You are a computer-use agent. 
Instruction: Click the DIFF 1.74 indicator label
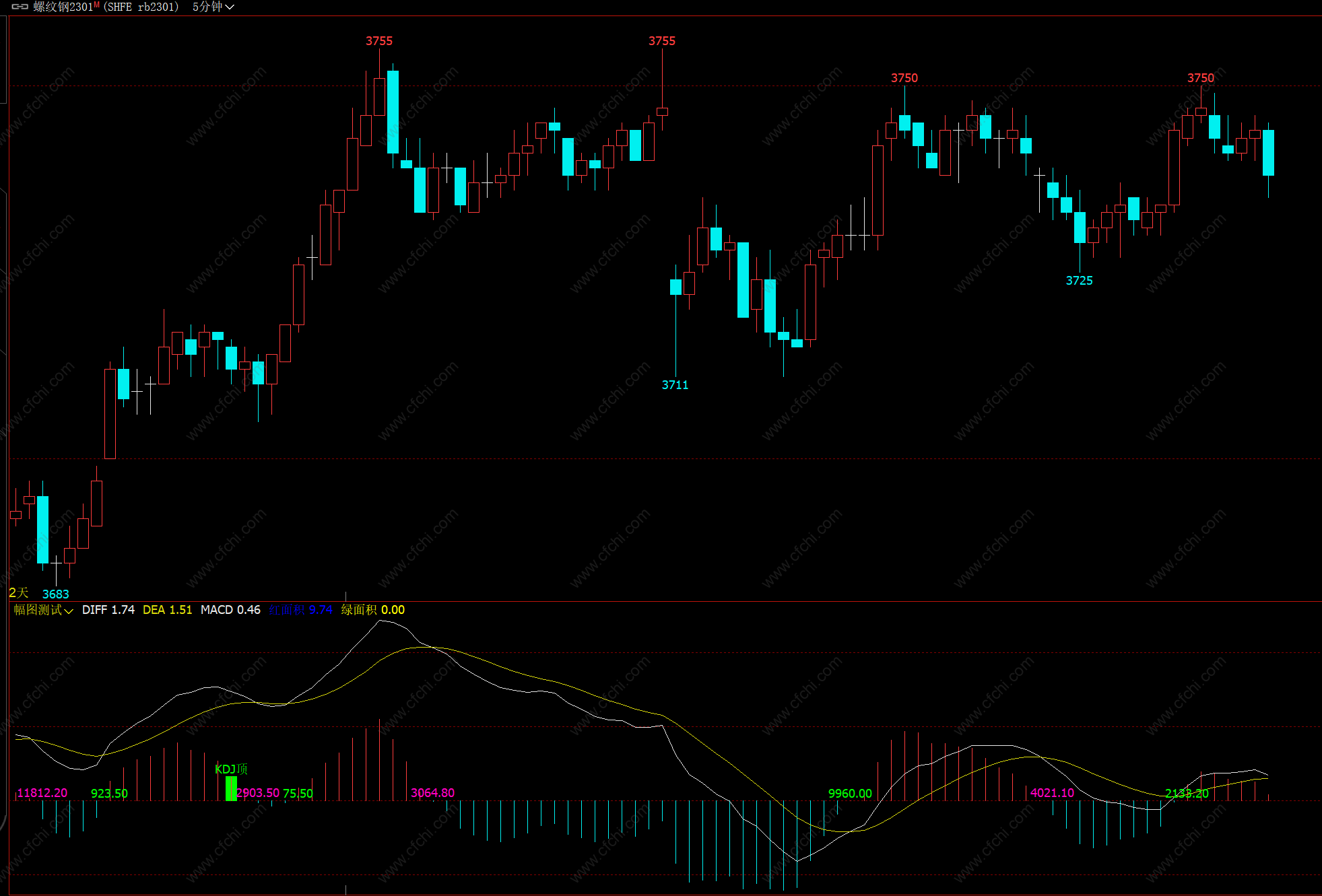[x=108, y=610]
